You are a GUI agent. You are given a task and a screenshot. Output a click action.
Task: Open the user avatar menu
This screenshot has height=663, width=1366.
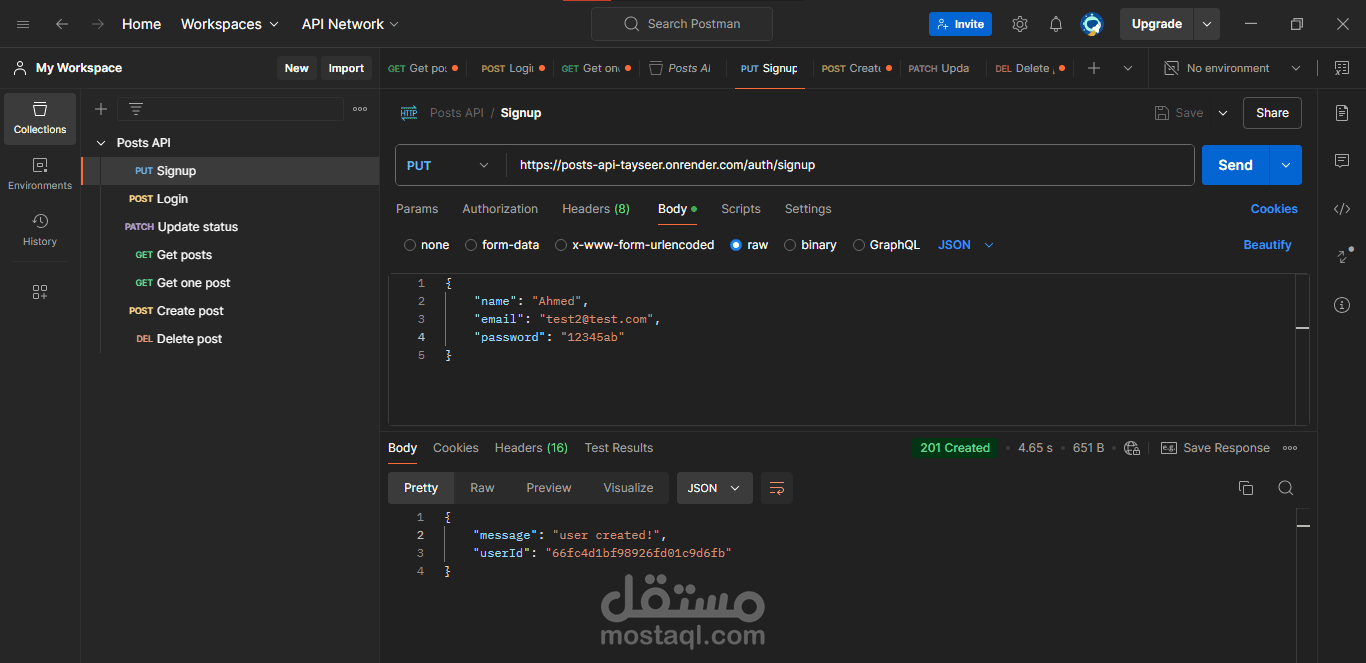pyautogui.click(x=1092, y=24)
